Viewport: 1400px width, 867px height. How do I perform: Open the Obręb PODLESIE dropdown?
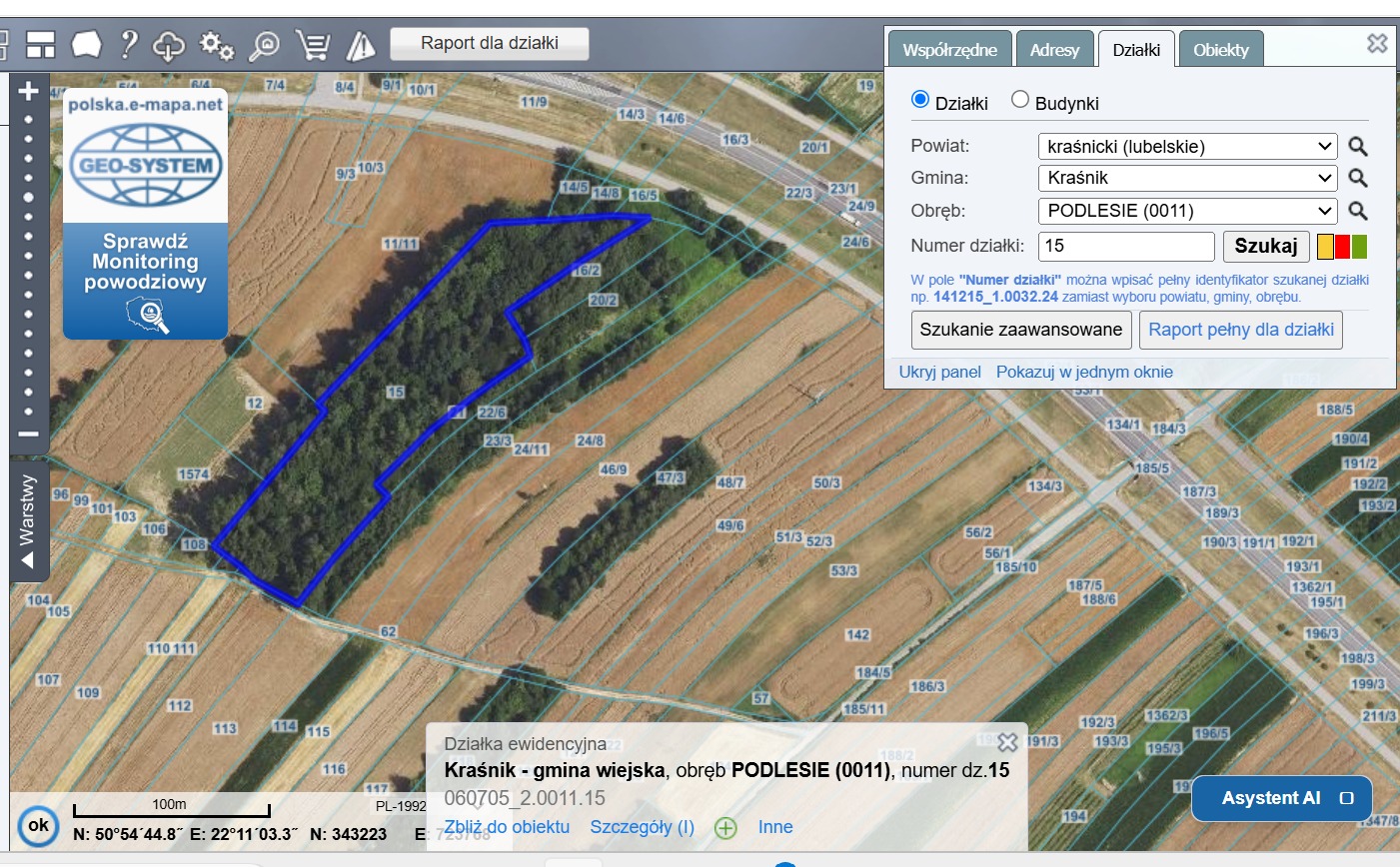tap(1188, 211)
